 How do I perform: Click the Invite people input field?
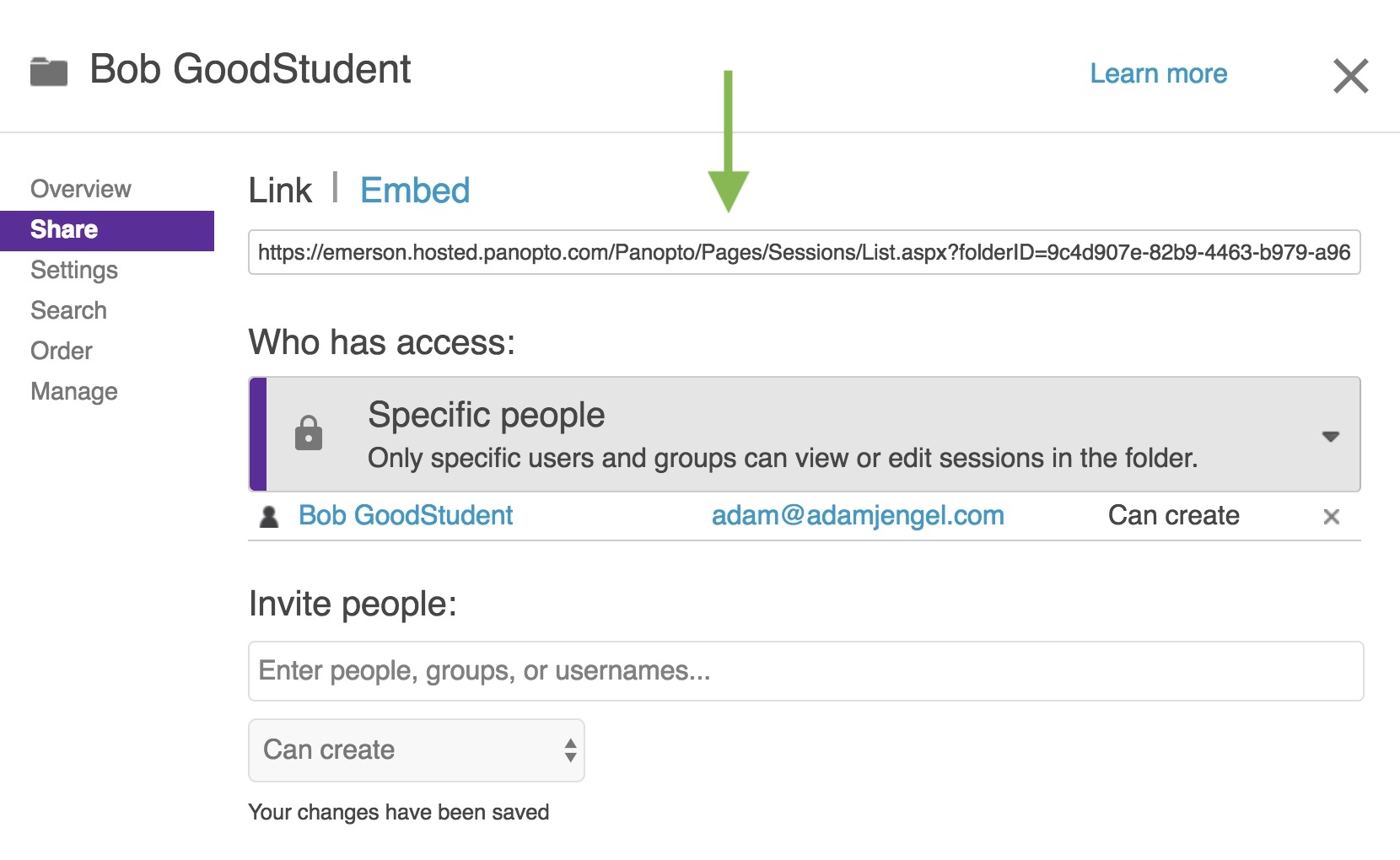(805, 671)
